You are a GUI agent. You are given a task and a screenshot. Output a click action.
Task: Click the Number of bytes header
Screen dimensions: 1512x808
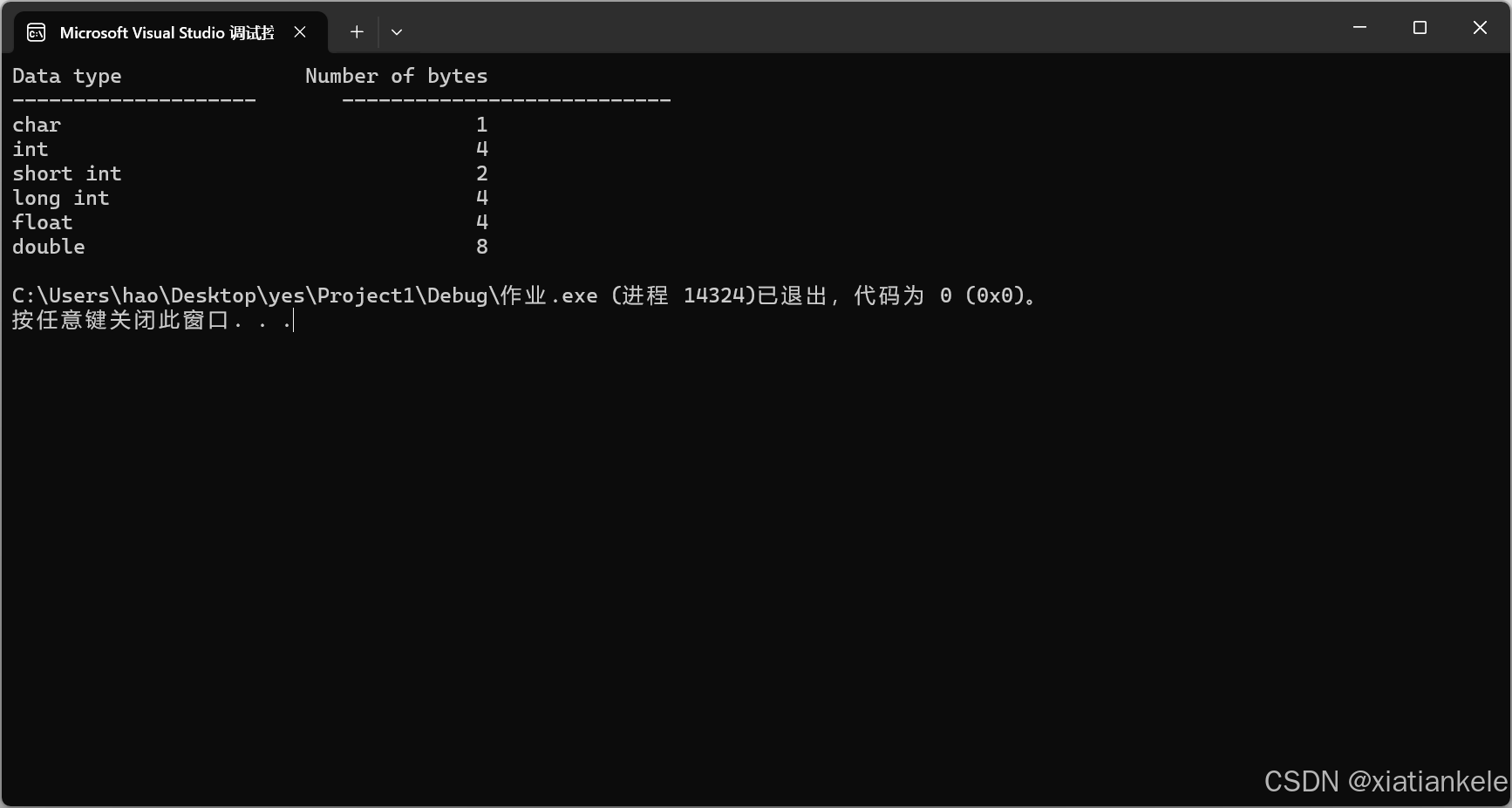[x=396, y=77]
